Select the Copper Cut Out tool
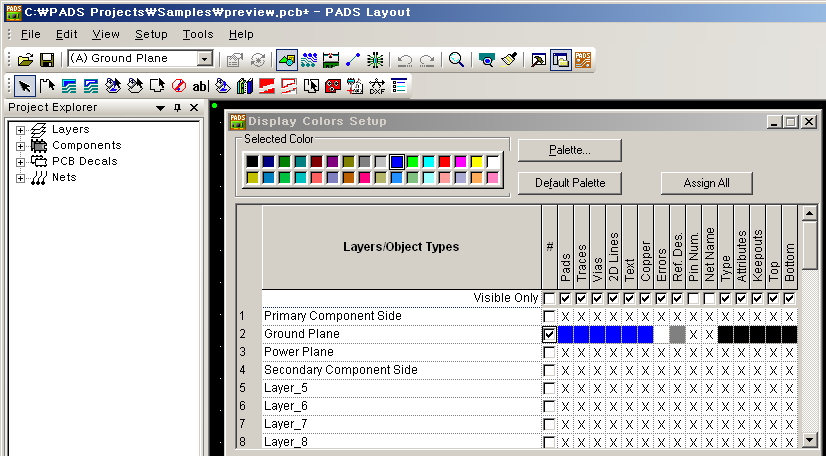826x456 pixels. click(91, 86)
